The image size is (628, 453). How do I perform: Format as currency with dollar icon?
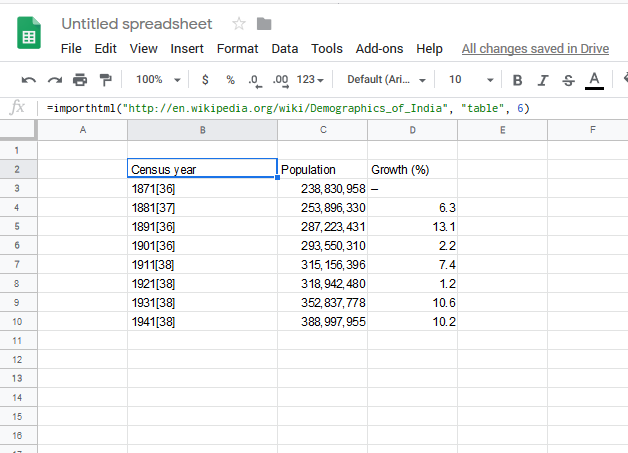205,80
